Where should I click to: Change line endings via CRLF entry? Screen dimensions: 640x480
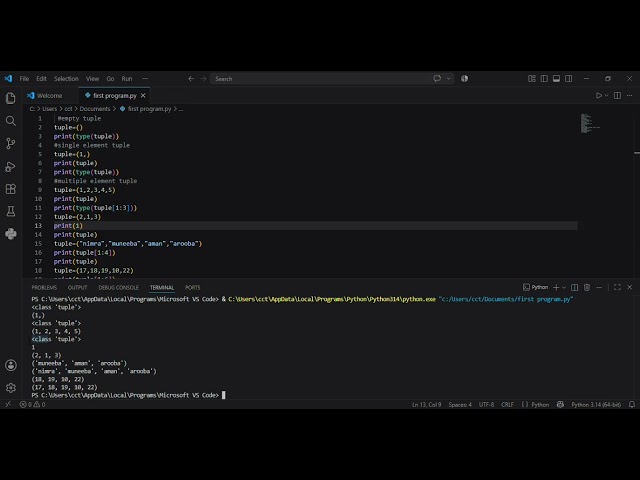pyautogui.click(x=507, y=404)
